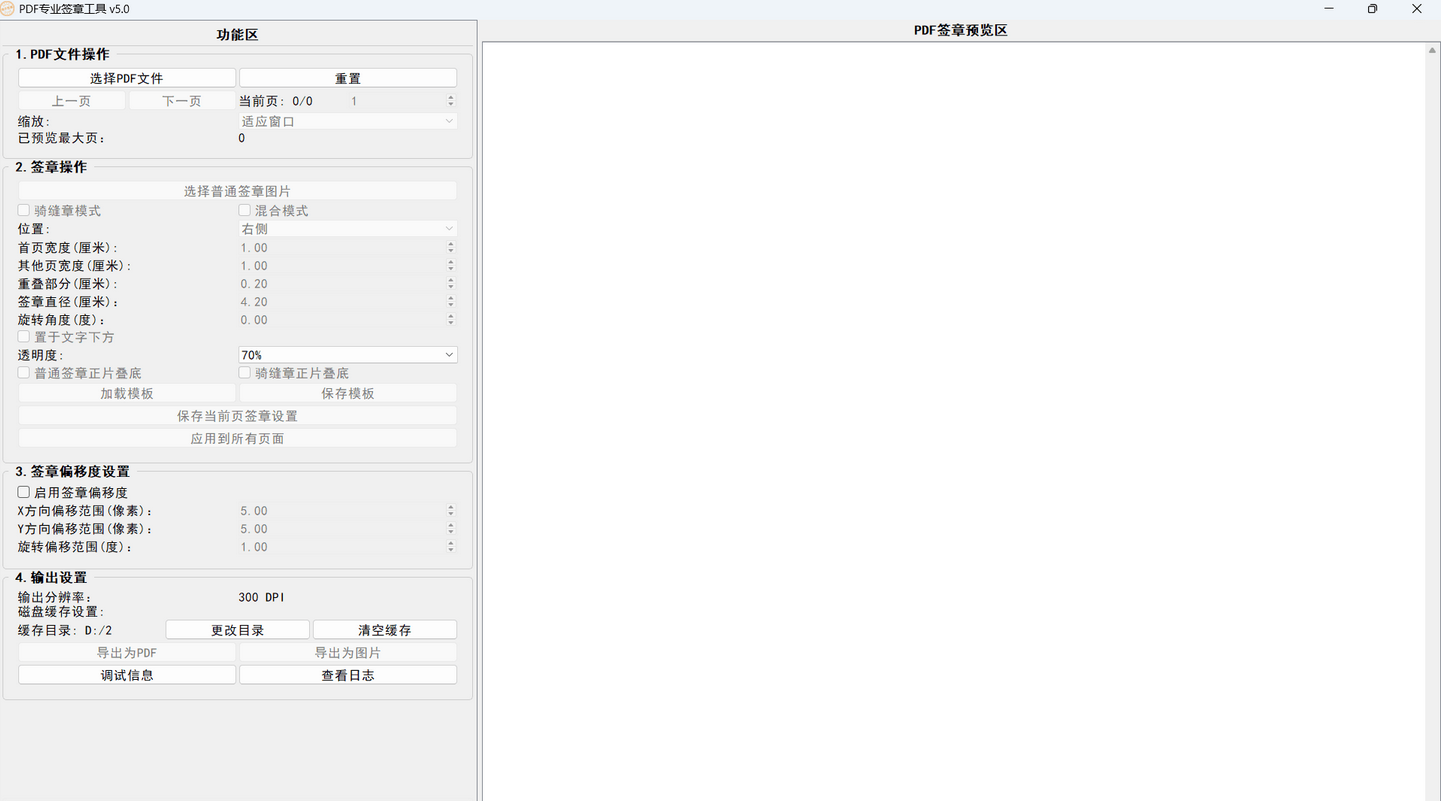
Task: Save settings with 保存模板
Action: (347, 392)
